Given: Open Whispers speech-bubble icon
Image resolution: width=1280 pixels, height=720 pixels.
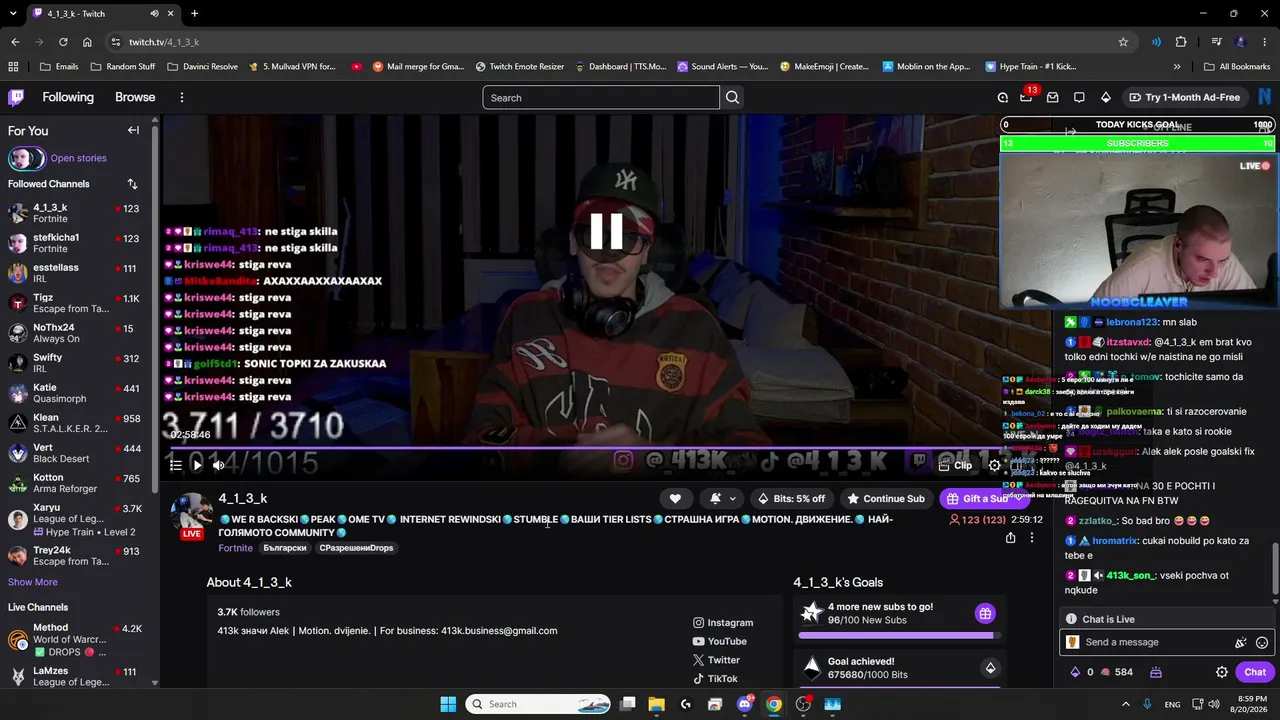Looking at the screenshot, I should [x=1079, y=97].
